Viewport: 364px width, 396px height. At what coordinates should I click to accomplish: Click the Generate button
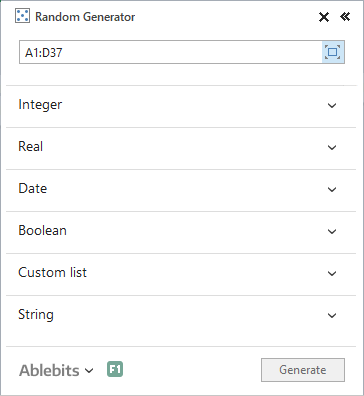pos(303,370)
